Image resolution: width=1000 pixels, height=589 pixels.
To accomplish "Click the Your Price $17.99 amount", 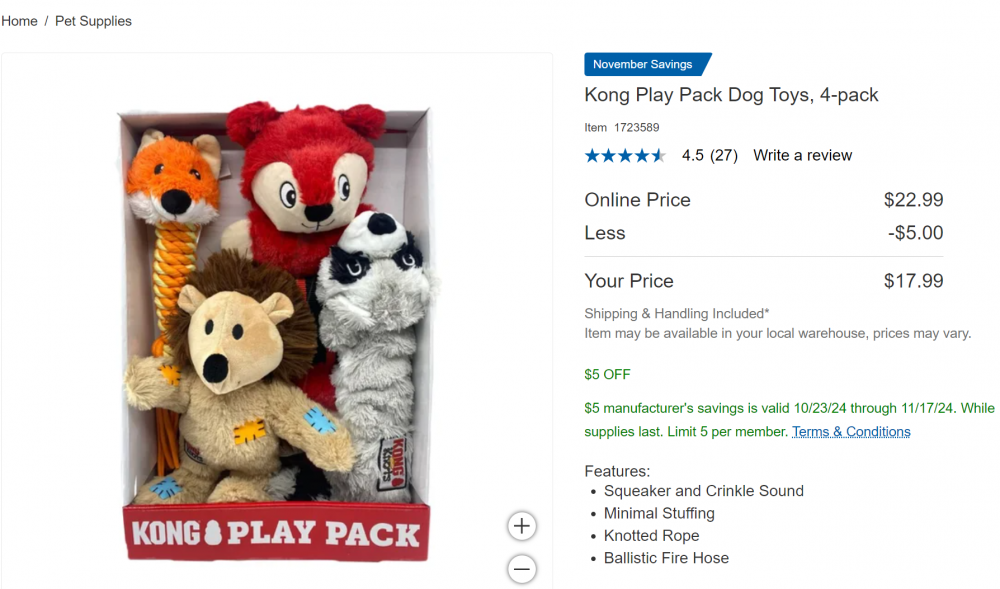I will click(x=913, y=281).
